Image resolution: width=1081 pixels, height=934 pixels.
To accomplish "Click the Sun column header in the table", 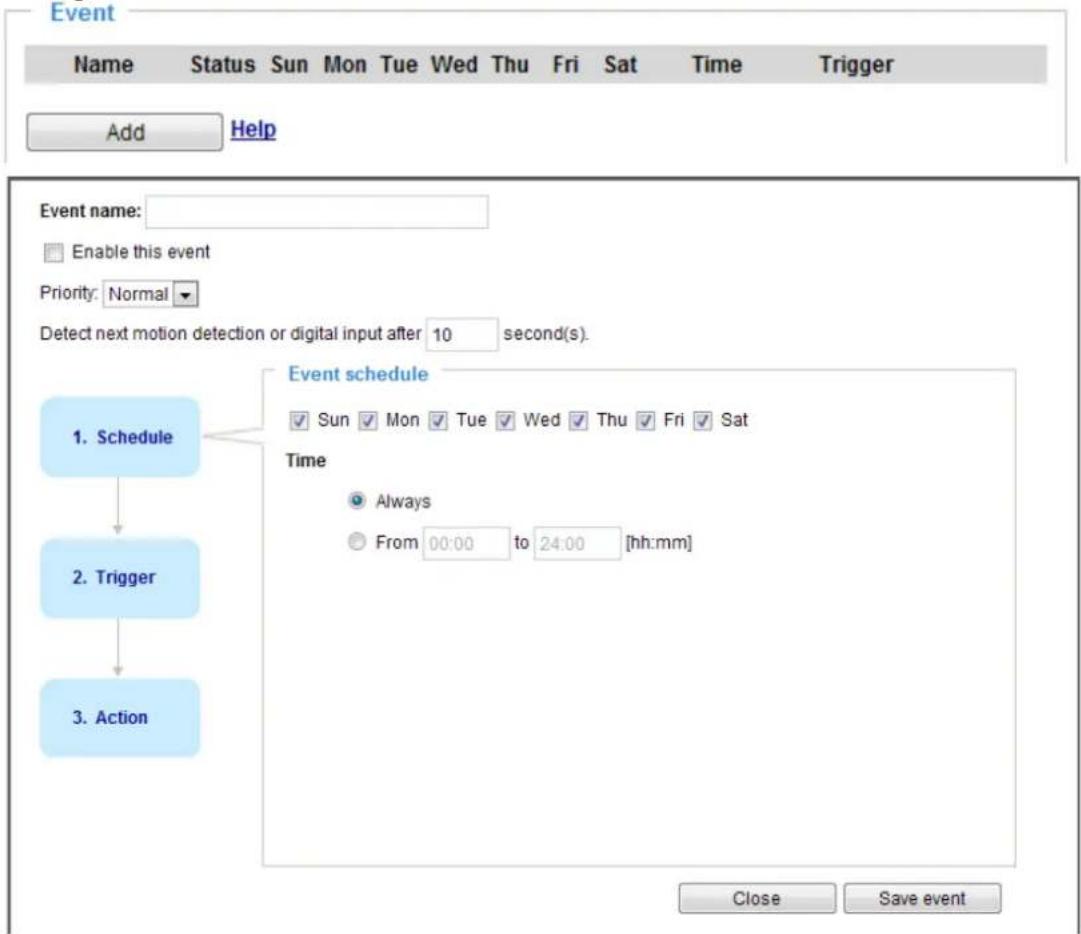I will point(289,65).
